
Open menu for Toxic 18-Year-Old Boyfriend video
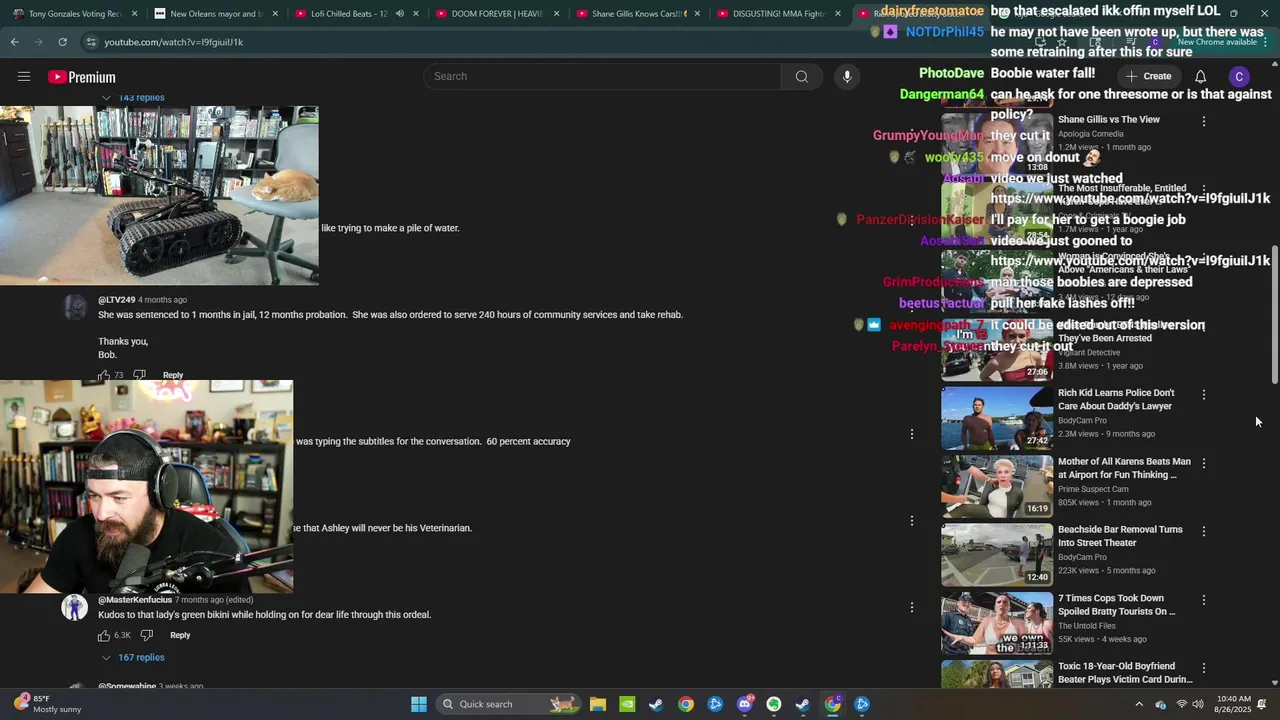click(x=1203, y=668)
